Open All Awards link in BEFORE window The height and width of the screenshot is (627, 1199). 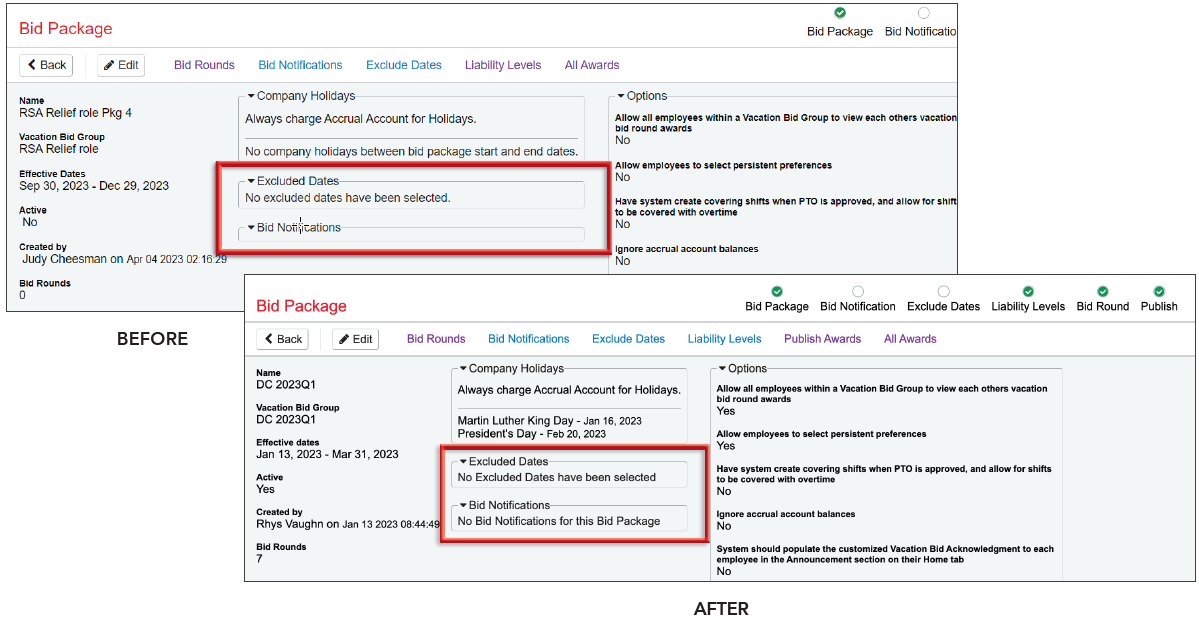(592, 65)
